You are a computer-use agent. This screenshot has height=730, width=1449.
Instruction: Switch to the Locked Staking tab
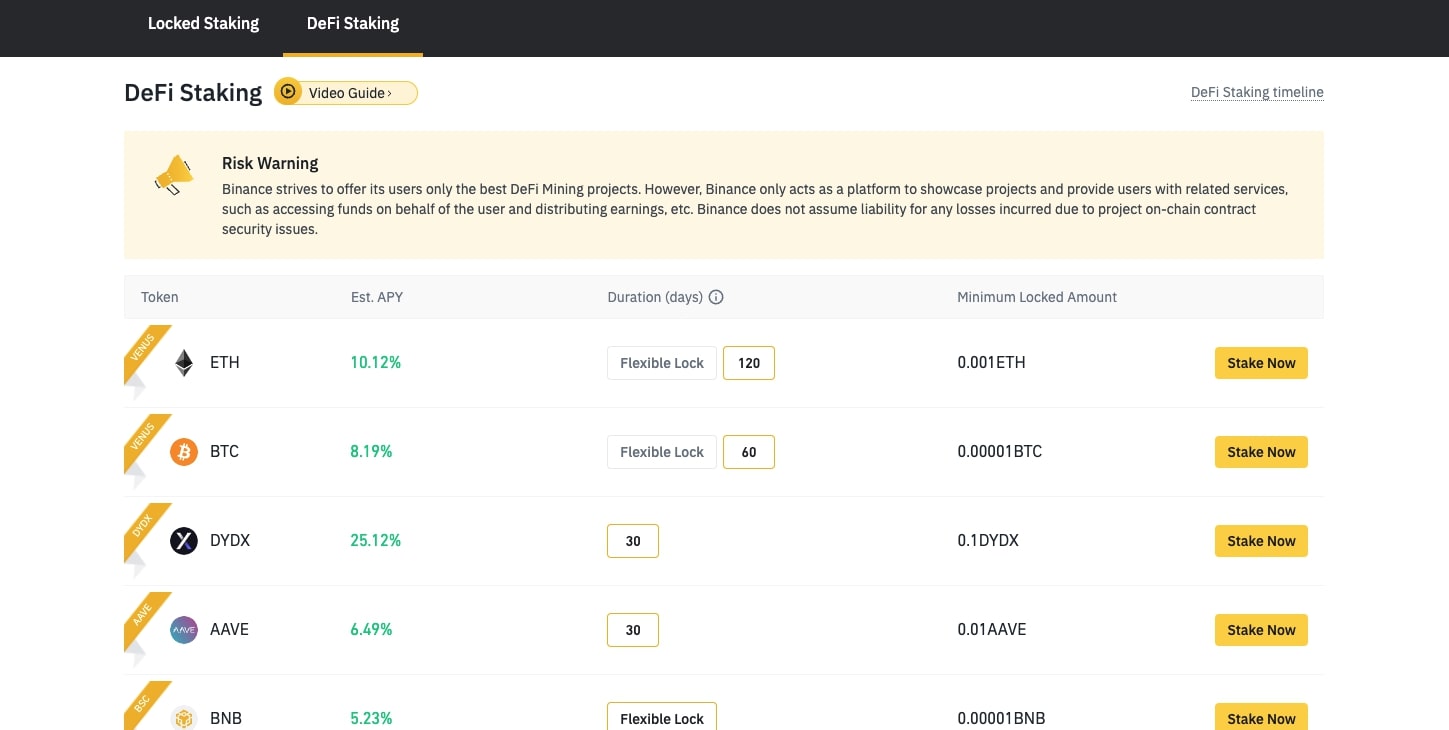coord(203,23)
